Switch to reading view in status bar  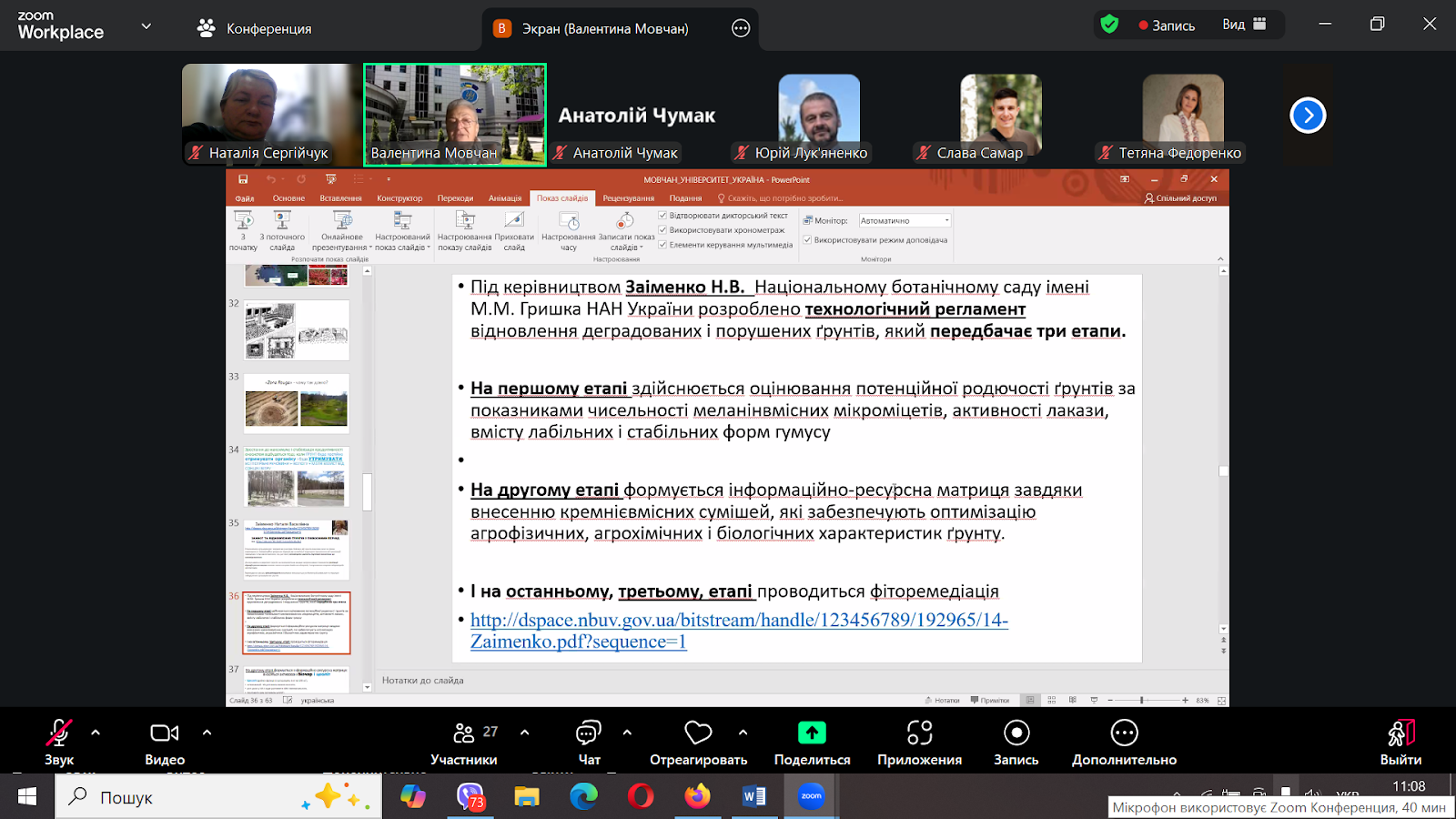1073,701
